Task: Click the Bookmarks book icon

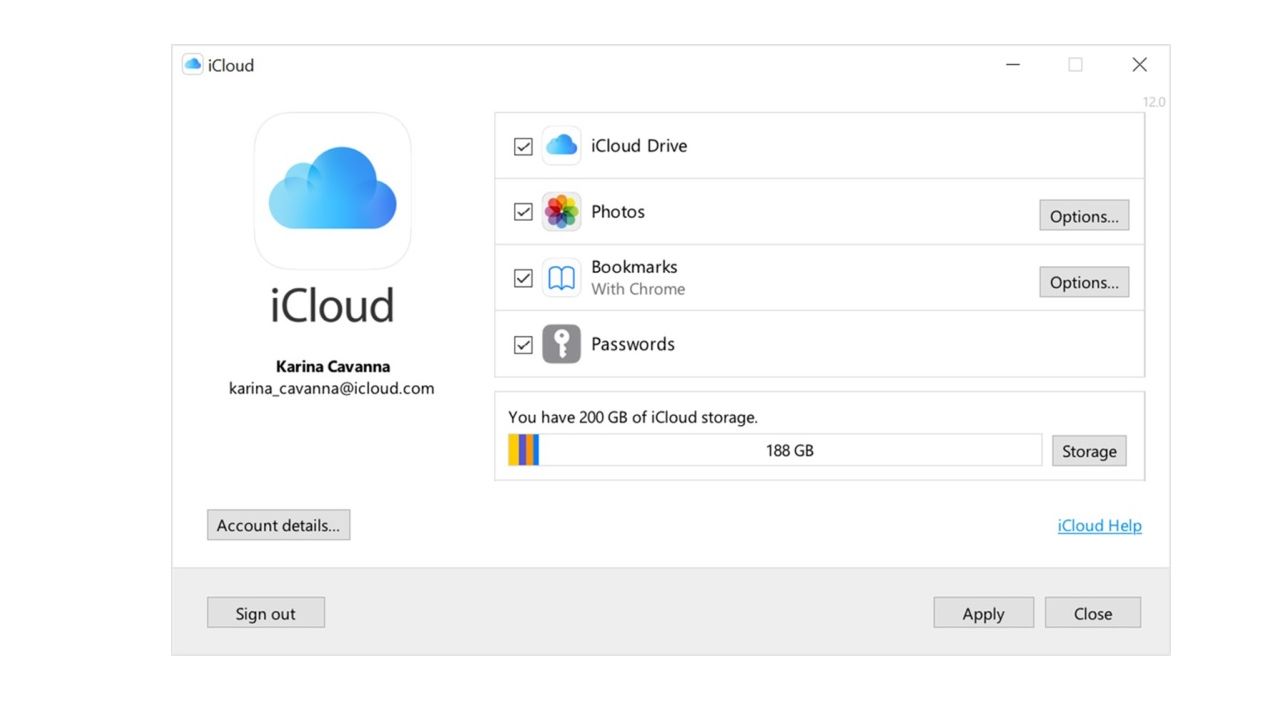Action: tap(561, 277)
